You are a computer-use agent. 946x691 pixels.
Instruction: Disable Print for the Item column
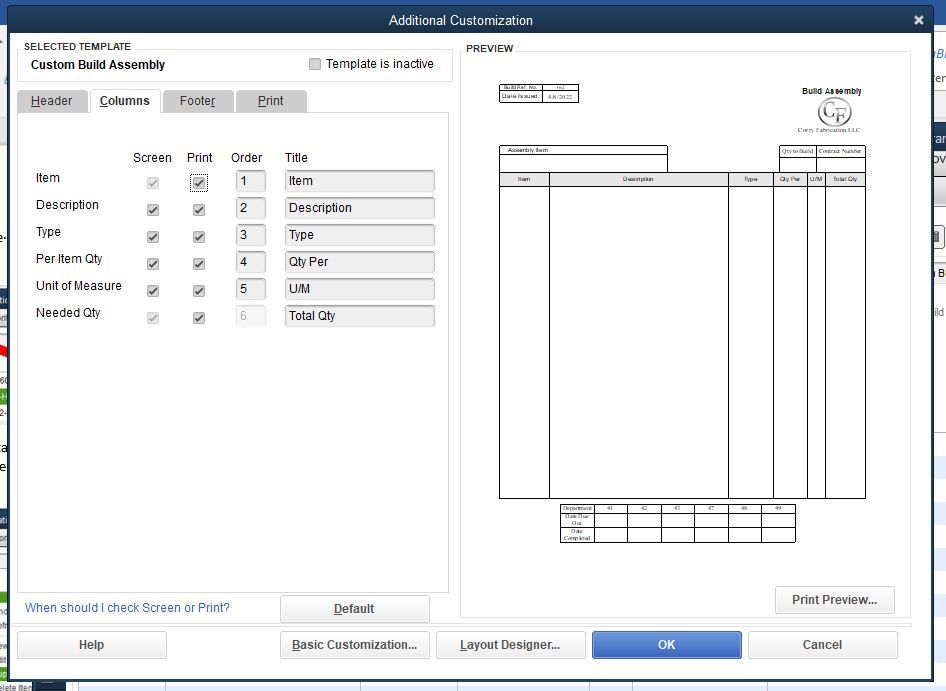[x=199, y=182]
